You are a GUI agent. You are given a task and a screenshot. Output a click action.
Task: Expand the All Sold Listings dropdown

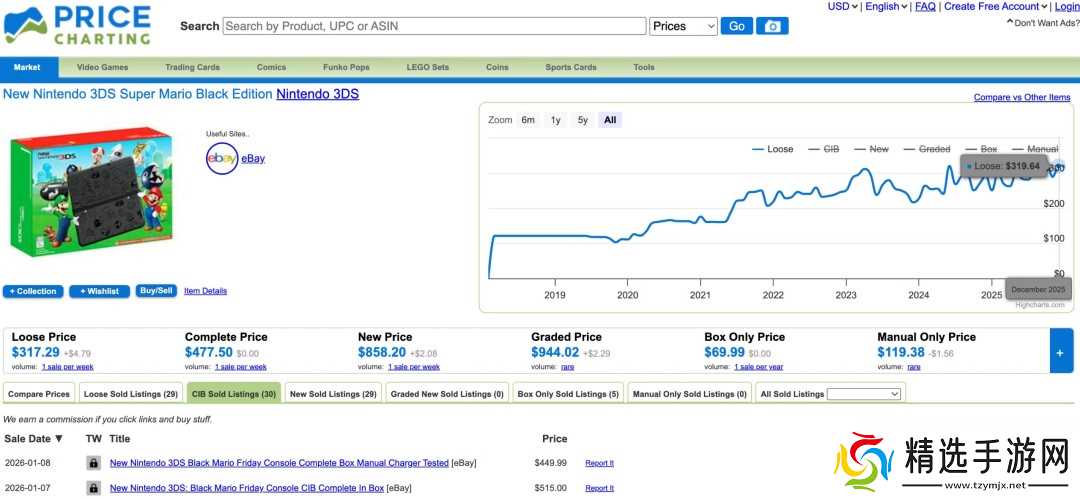click(x=864, y=394)
